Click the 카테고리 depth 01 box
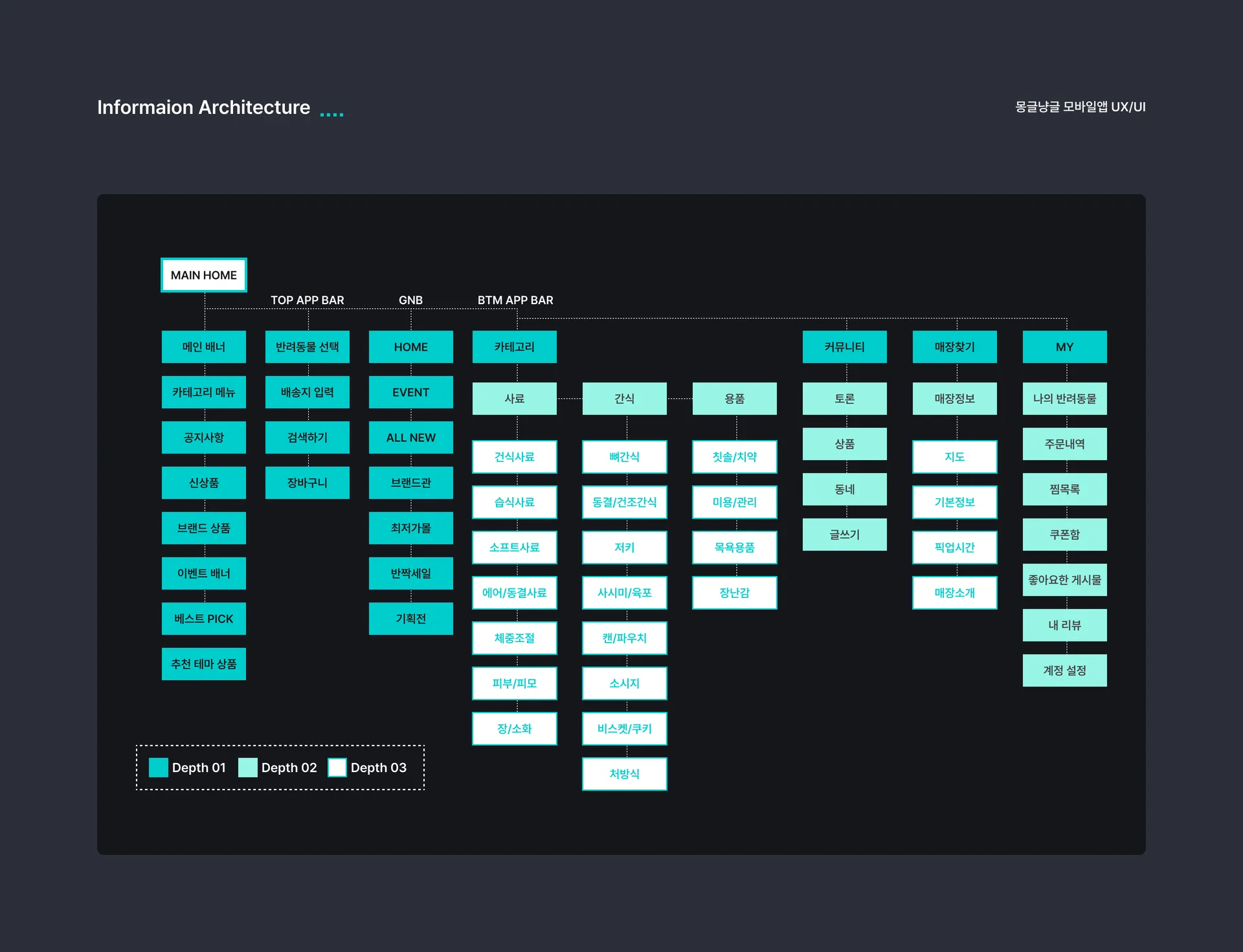The image size is (1243, 952). [515, 347]
